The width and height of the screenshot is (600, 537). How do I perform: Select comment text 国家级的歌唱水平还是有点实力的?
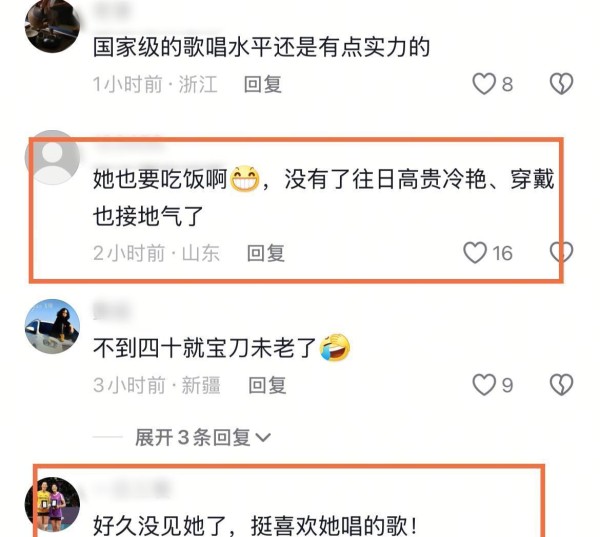tap(262, 47)
